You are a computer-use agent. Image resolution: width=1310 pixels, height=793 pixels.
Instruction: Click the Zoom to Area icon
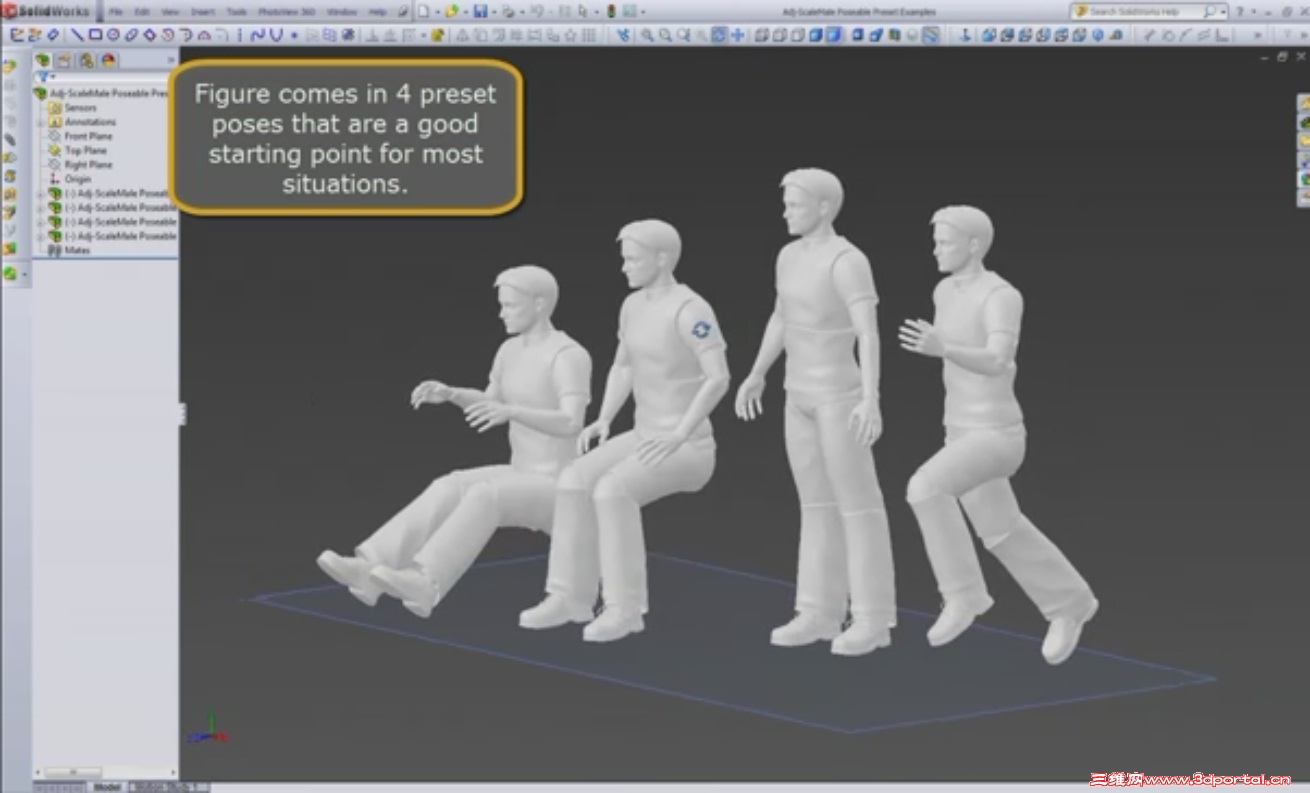[665, 35]
